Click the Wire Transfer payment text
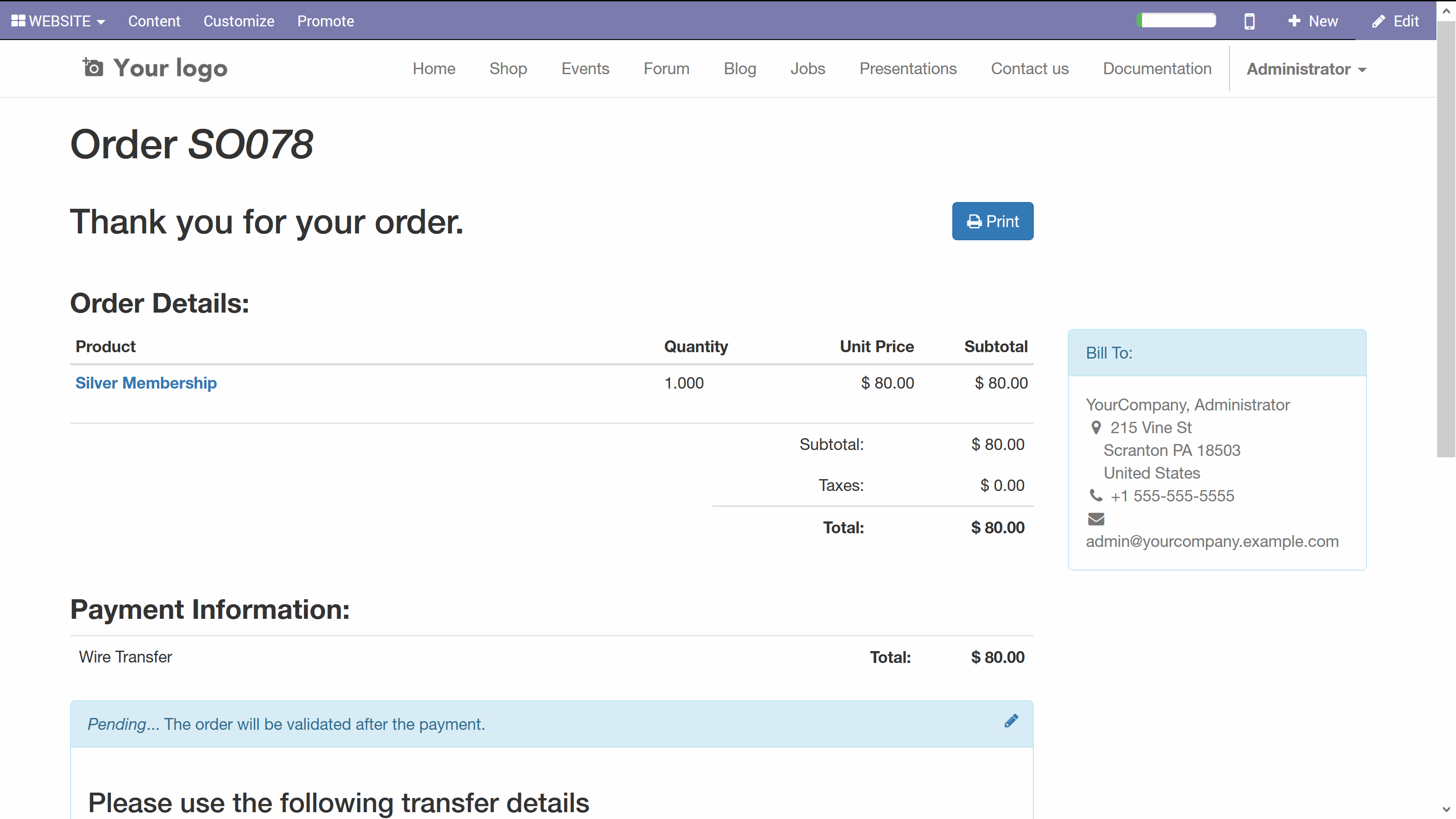The height and width of the screenshot is (819, 1456). 126,657
